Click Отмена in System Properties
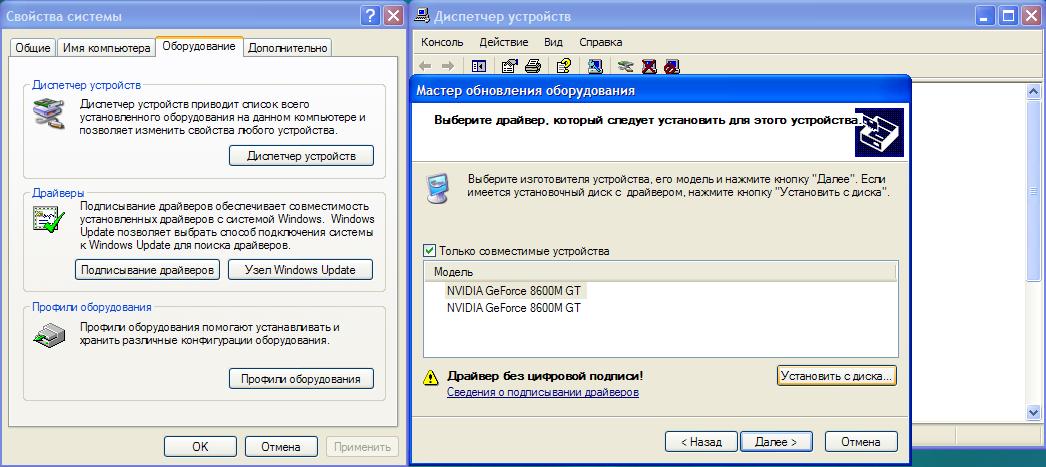The height and width of the screenshot is (467, 1046). [281, 446]
